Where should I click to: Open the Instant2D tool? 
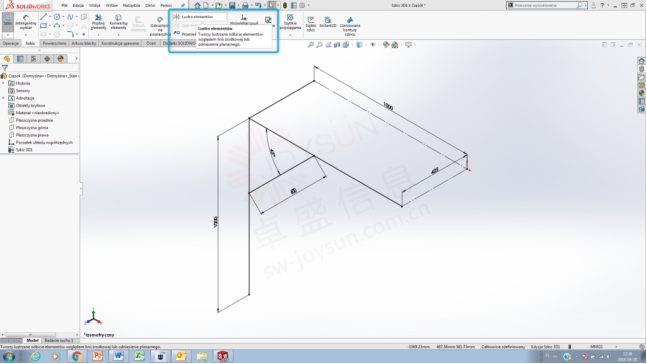[328, 22]
